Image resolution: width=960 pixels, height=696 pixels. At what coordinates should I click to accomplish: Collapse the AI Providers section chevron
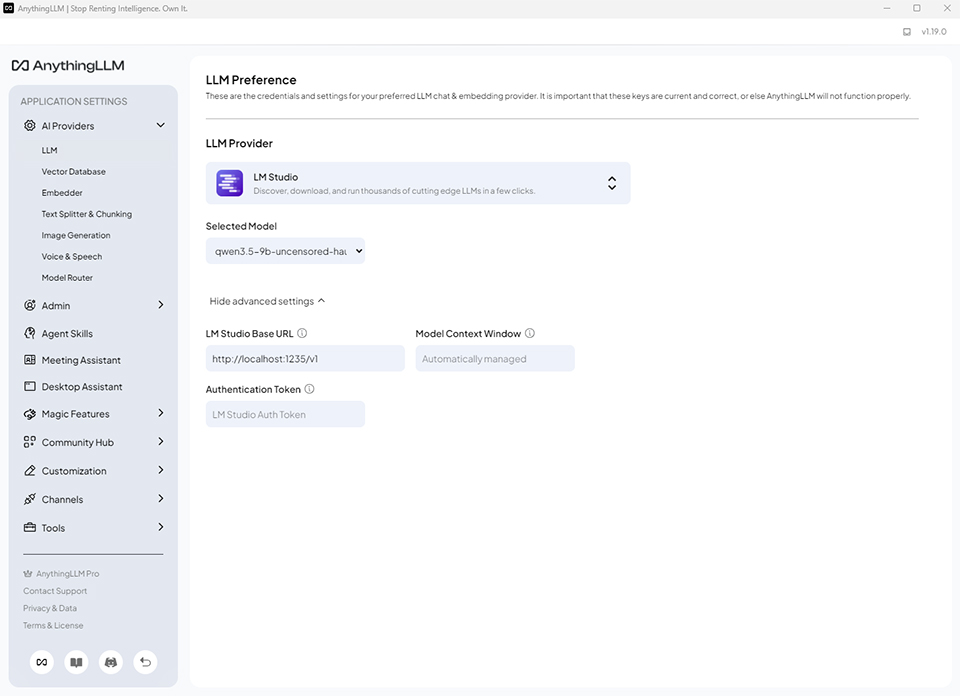(160, 125)
